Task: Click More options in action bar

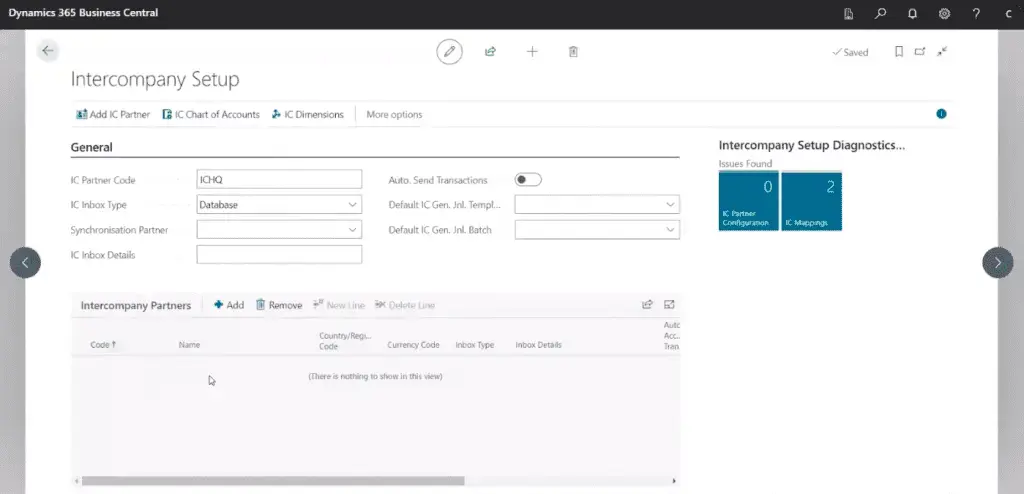Action: 394,115
